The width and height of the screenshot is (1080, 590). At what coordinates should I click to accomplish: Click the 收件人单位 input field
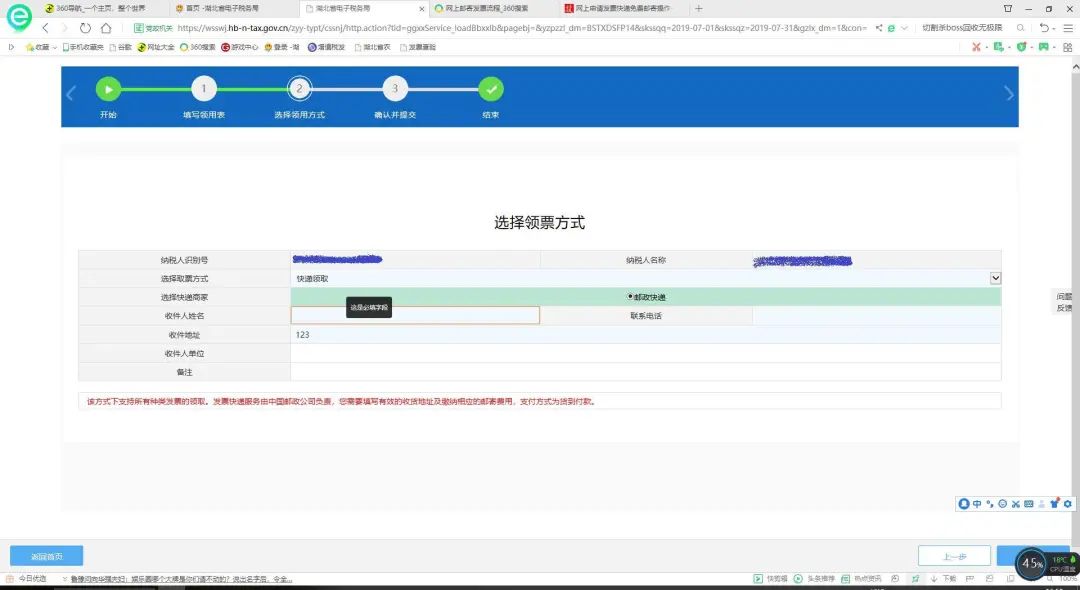645,353
